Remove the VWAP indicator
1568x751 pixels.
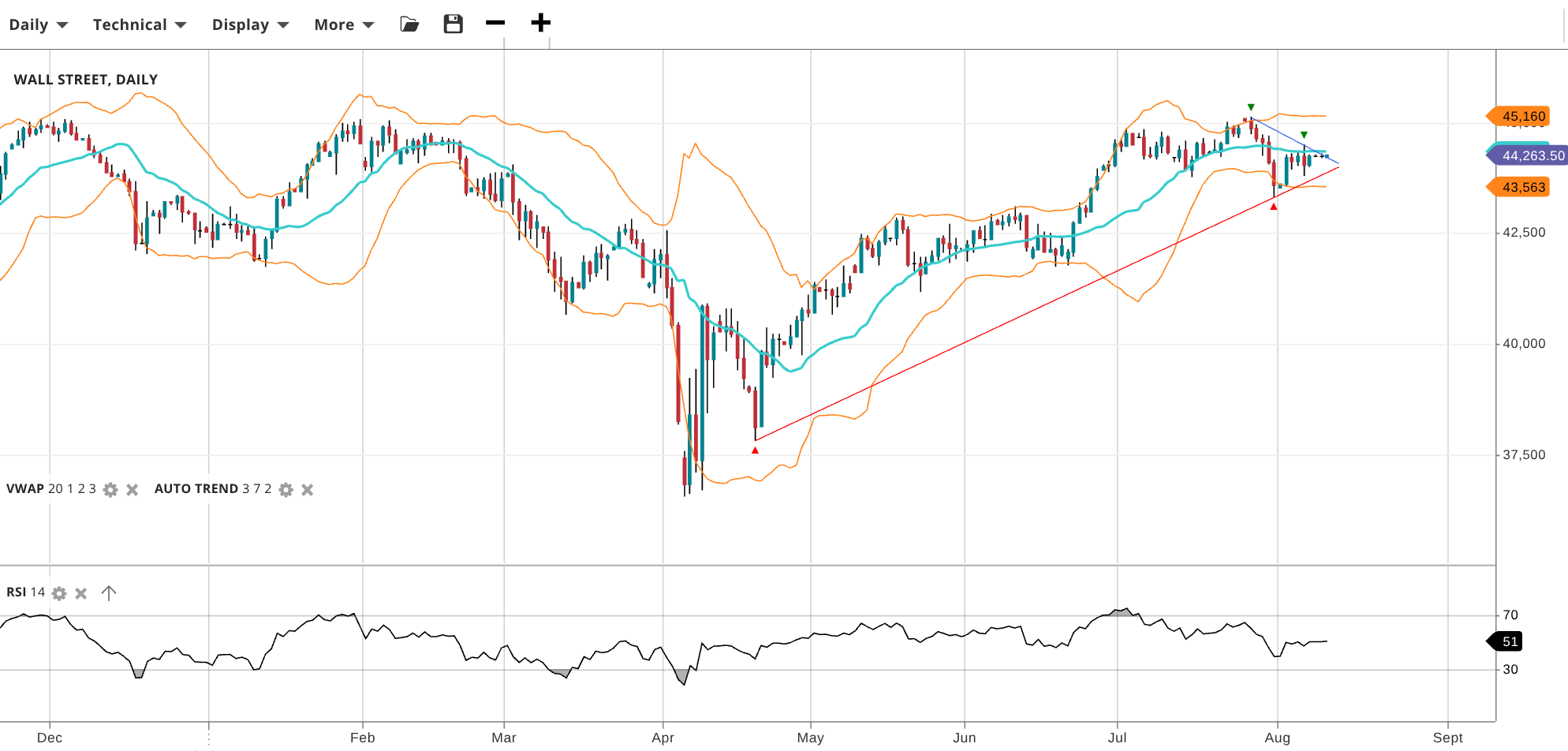point(133,490)
